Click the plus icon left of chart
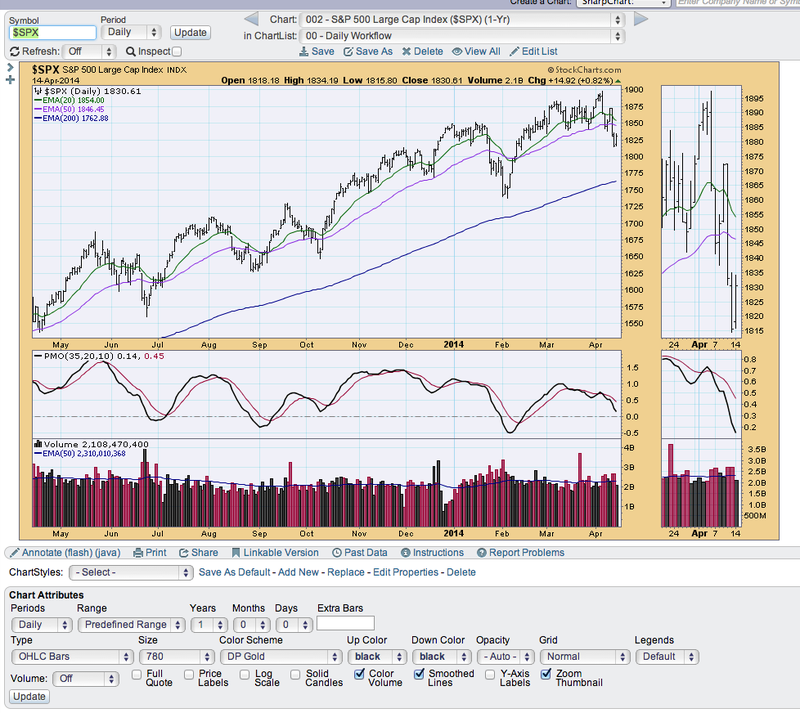This screenshot has height=713, width=800. (10, 80)
